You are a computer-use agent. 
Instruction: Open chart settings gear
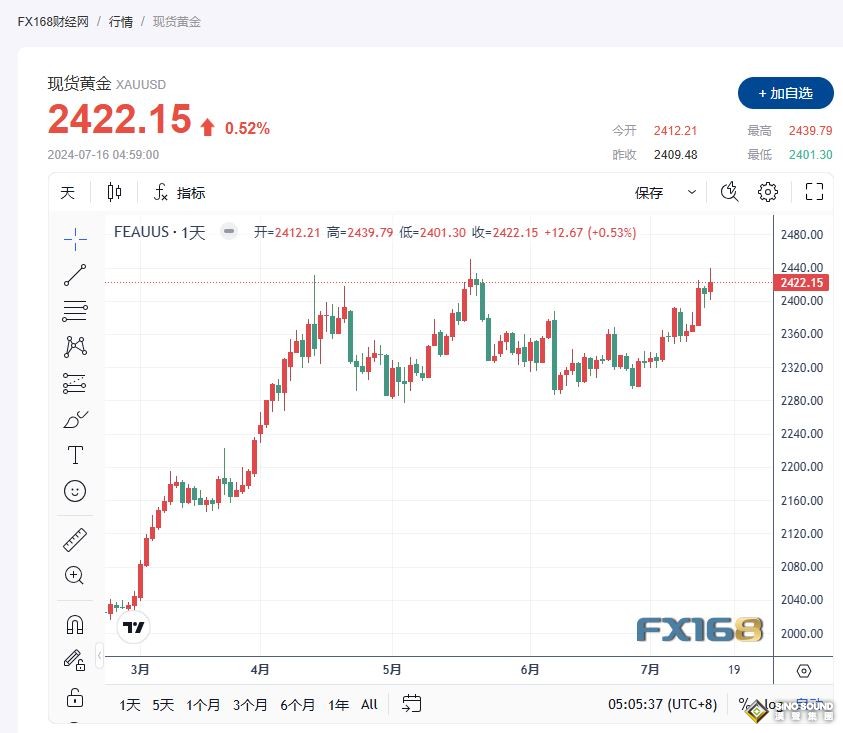(x=768, y=191)
